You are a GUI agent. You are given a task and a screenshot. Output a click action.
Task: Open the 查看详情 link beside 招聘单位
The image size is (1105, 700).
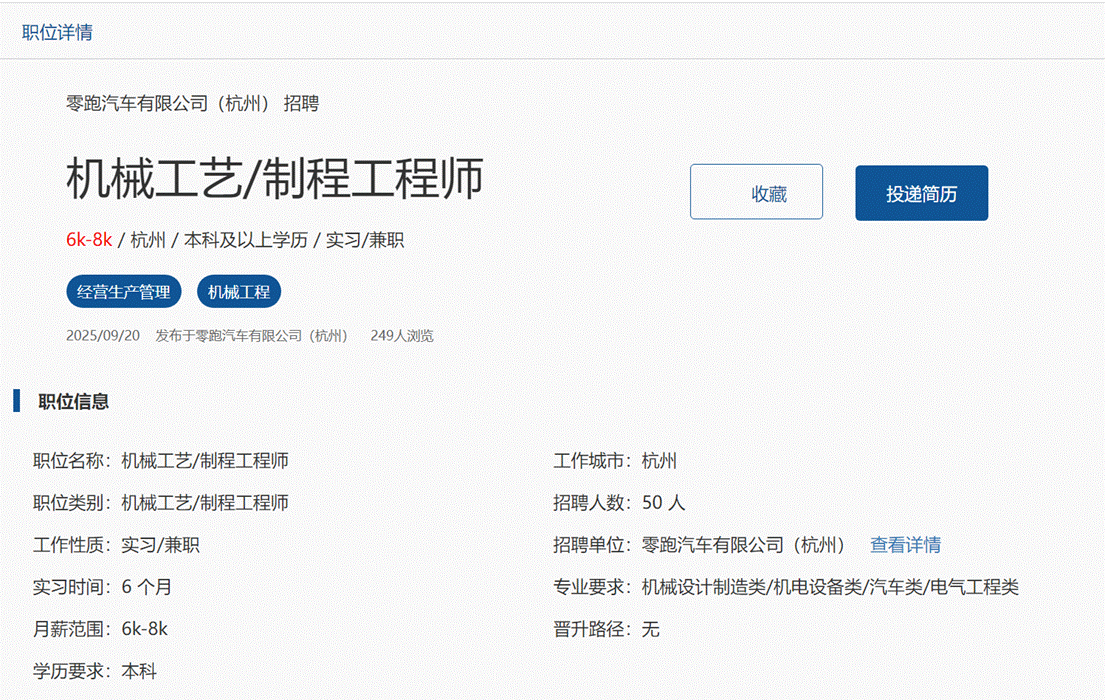pyautogui.click(x=905, y=545)
